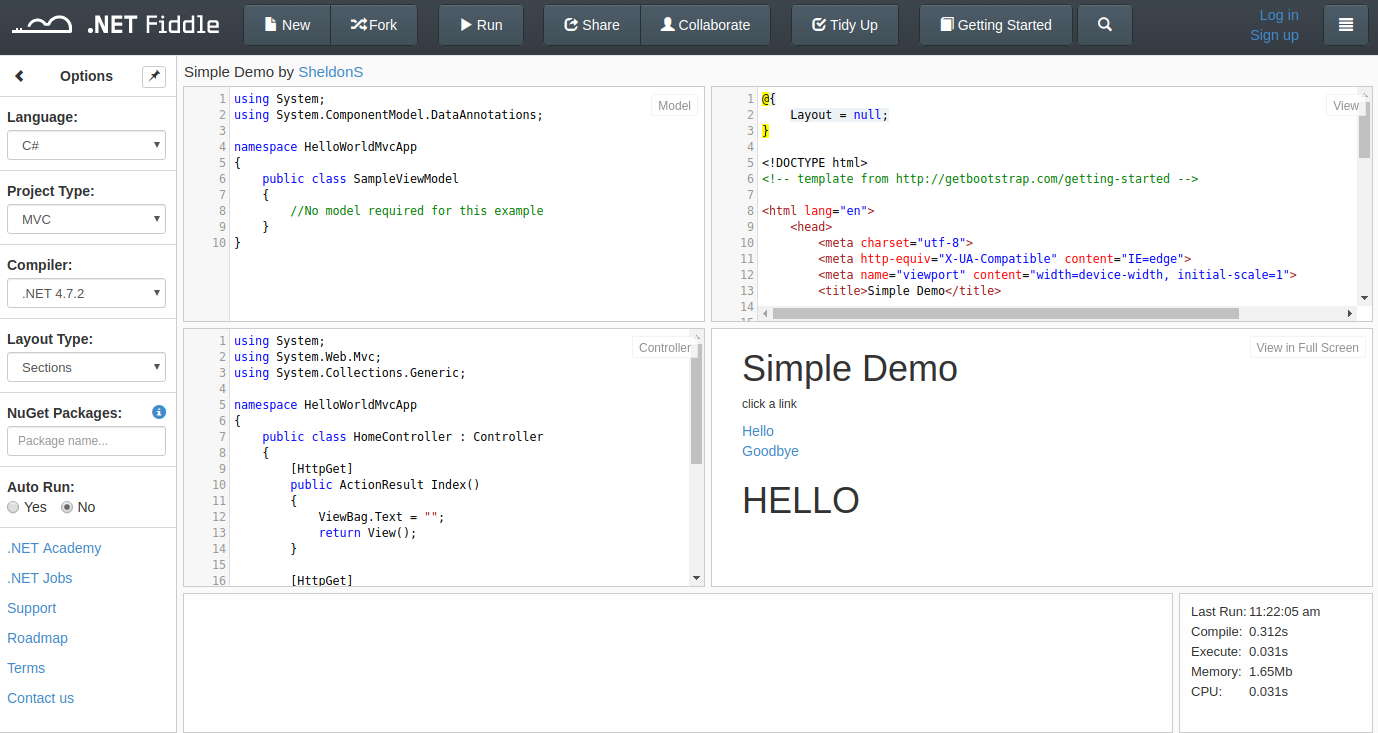The width and height of the screenshot is (1378, 733).
Task: Tidy Up the code formatting
Action: [844, 25]
